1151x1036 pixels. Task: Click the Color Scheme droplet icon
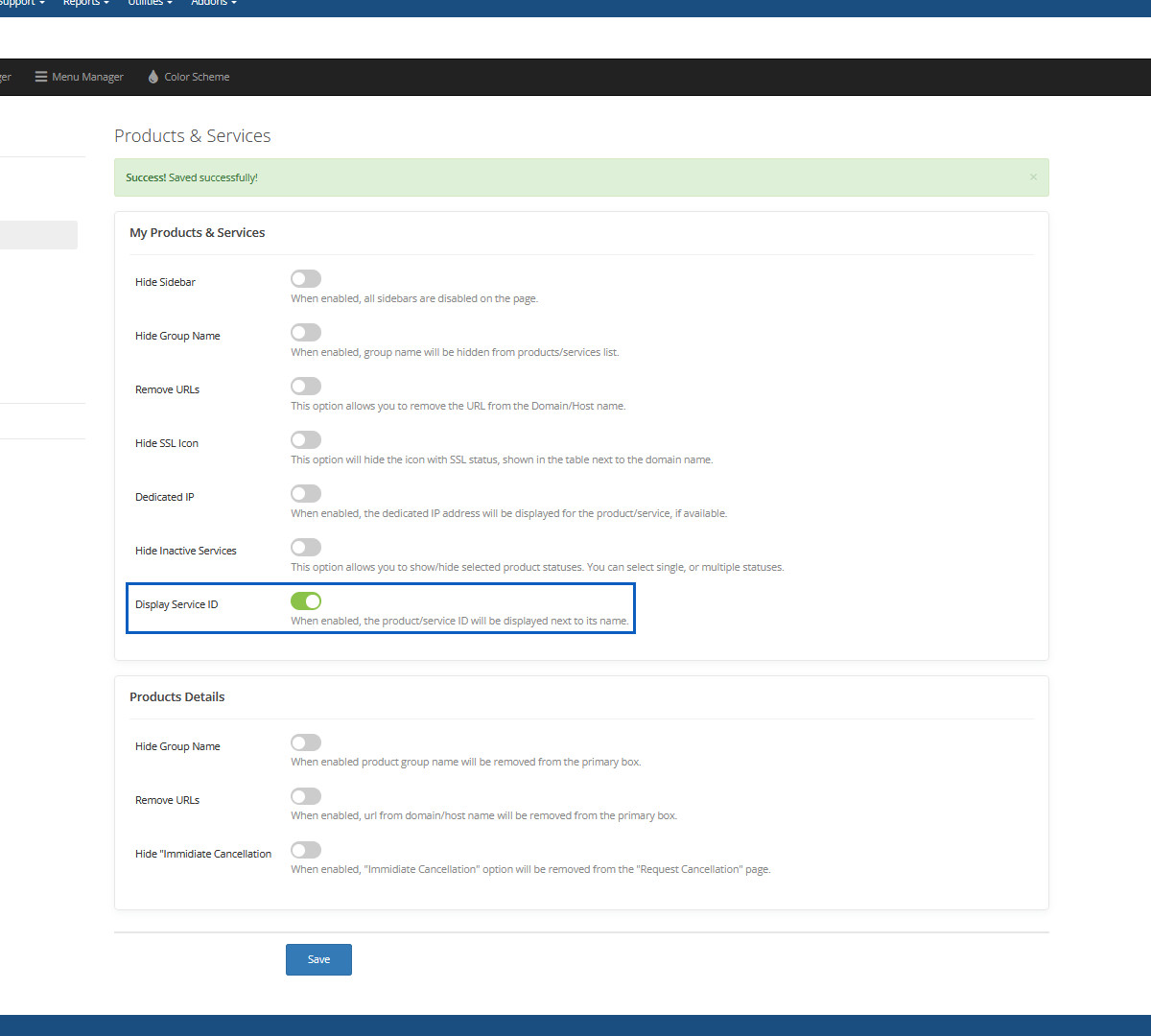[x=153, y=77]
